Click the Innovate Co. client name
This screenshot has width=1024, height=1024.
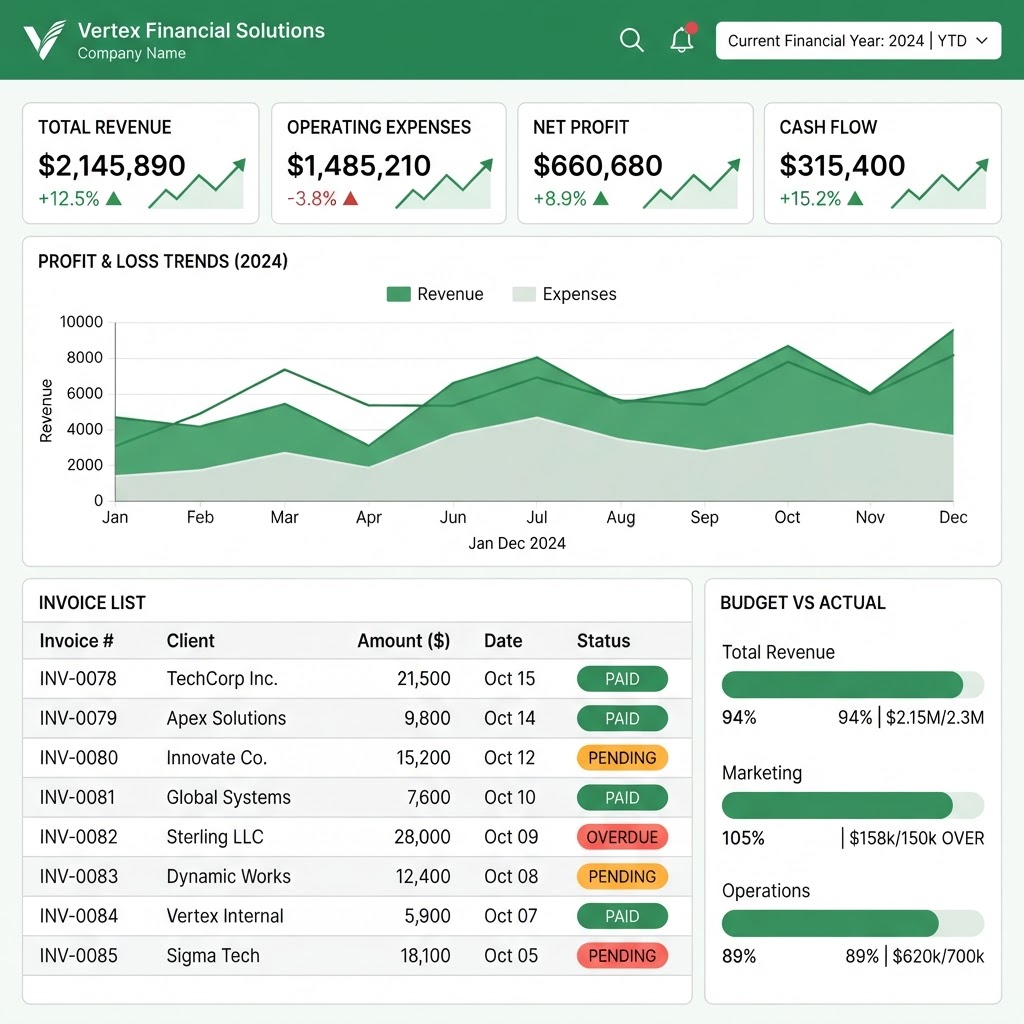pyautogui.click(x=217, y=758)
